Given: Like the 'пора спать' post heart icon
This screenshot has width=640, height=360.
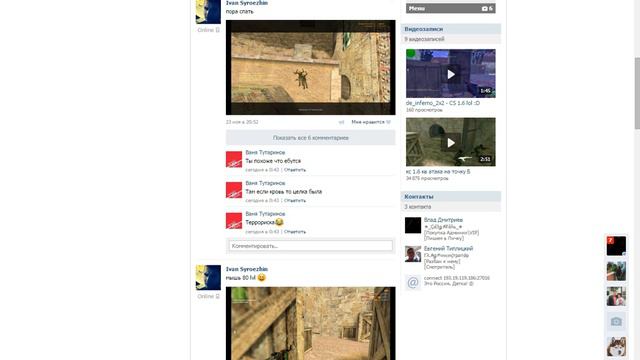Looking at the screenshot, I should [x=389, y=122].
